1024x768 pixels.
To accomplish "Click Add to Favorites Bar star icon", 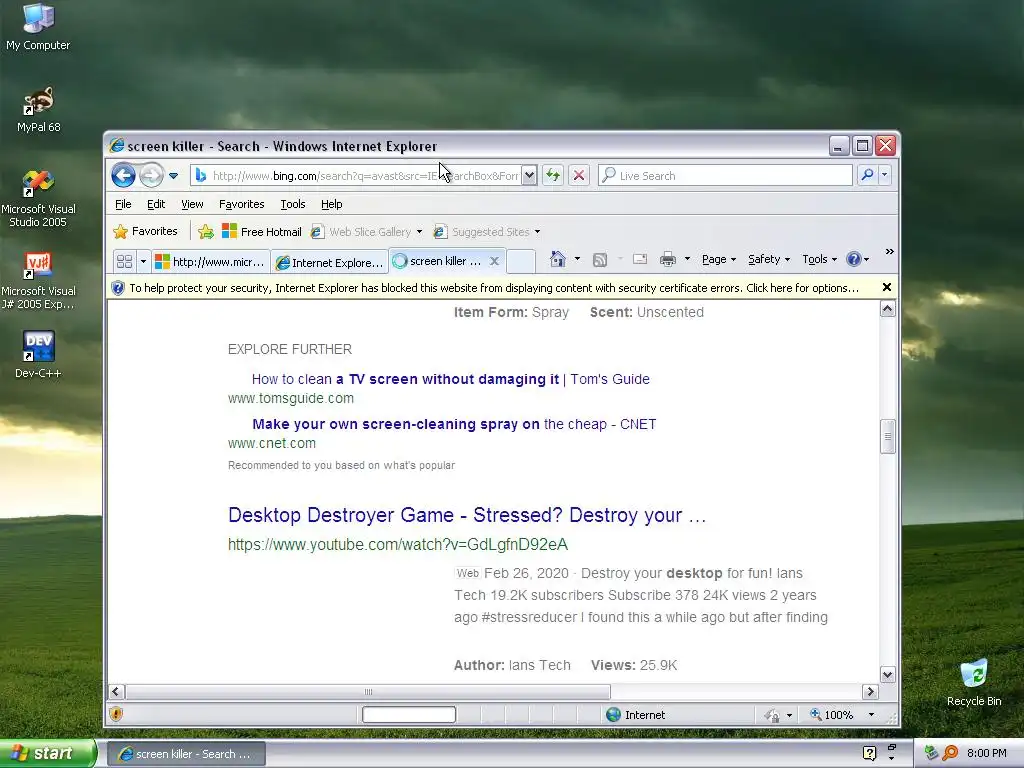I will pos(206,231).
